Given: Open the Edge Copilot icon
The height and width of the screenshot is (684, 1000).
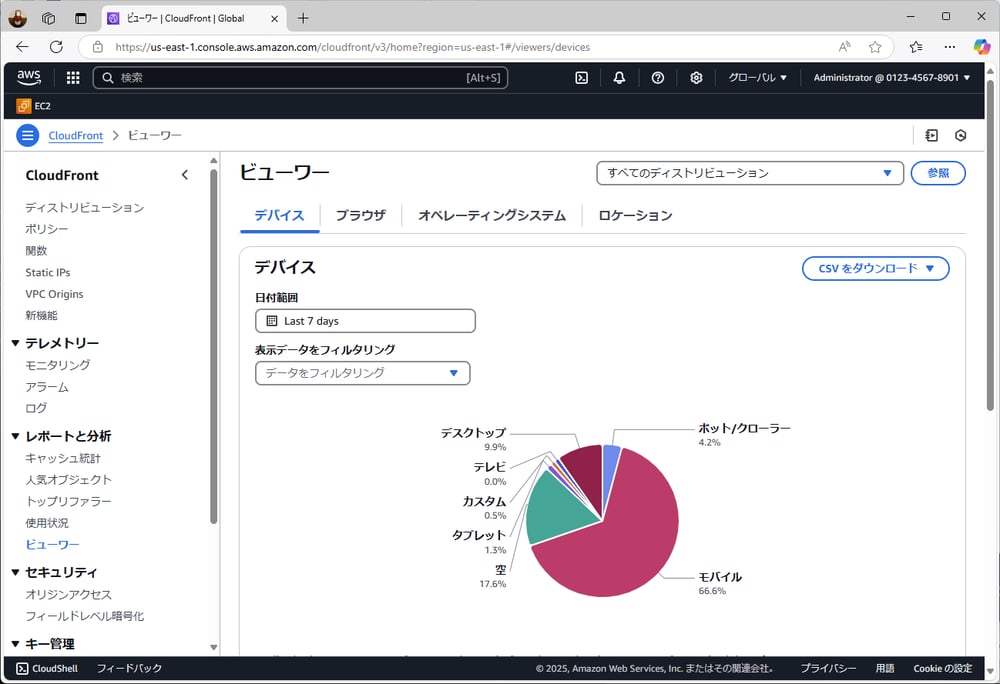Looking at the screenshot, I should point(982,47).
